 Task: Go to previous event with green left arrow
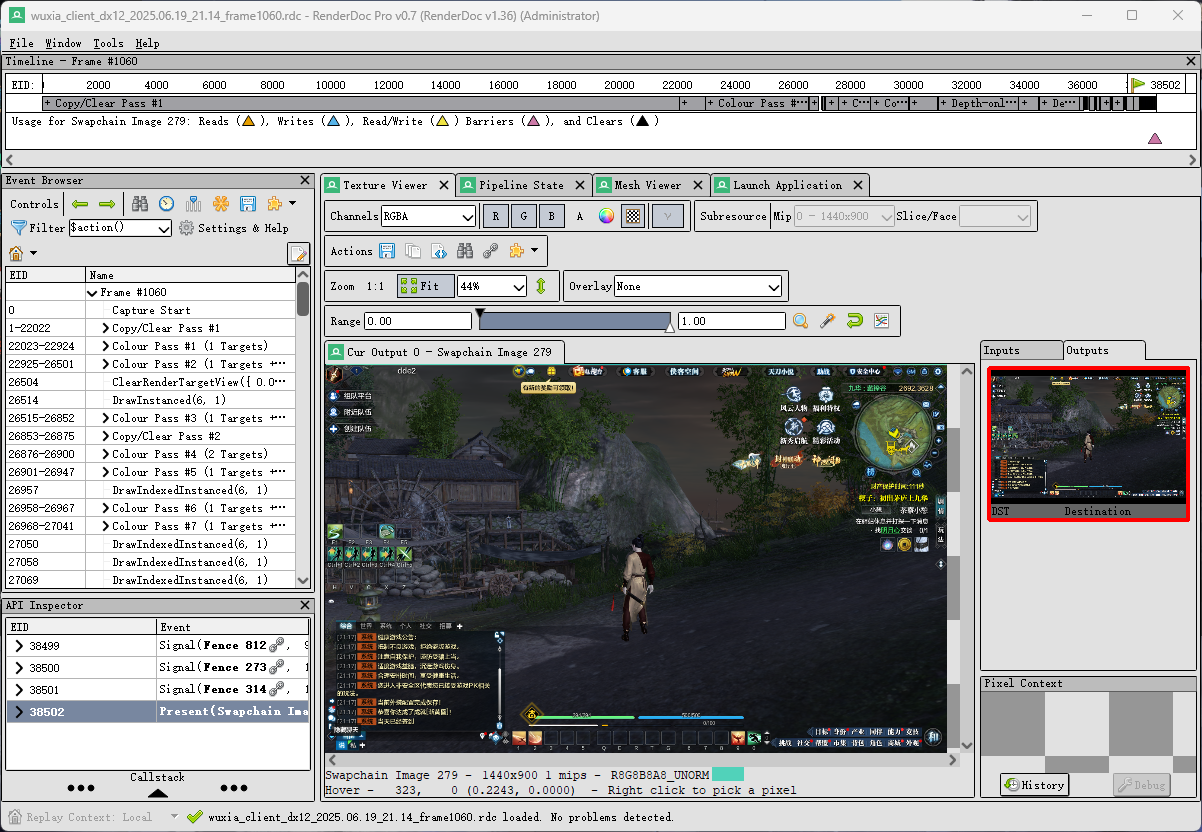point(81,204)
